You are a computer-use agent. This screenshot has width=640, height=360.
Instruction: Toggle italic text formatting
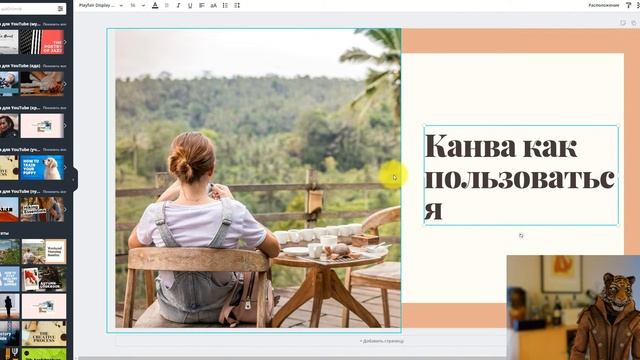[178, 5]
